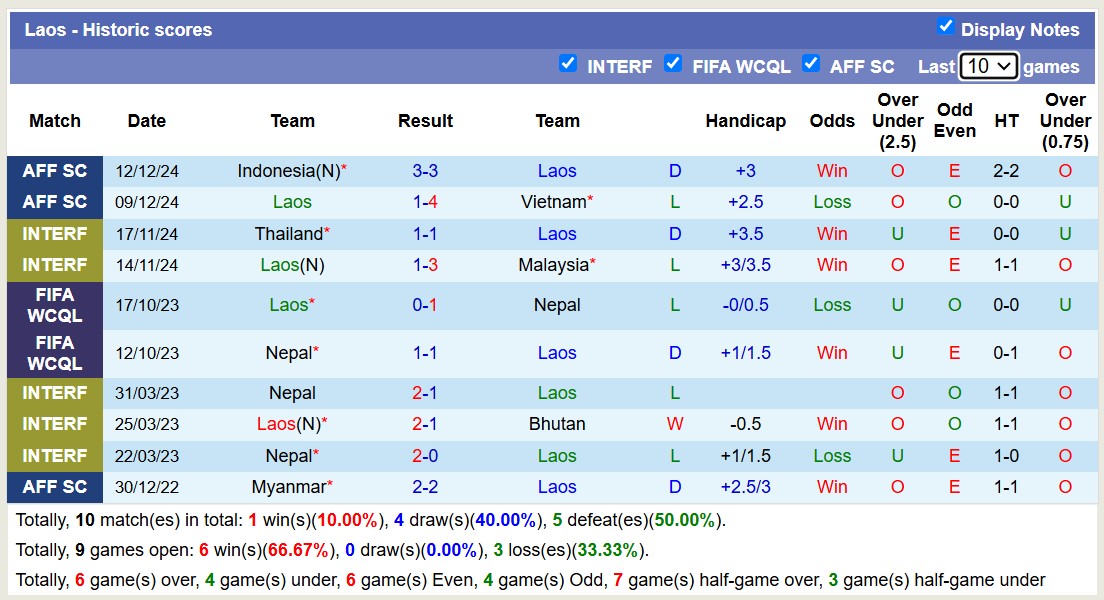Open the Myanmar team link

288,487
